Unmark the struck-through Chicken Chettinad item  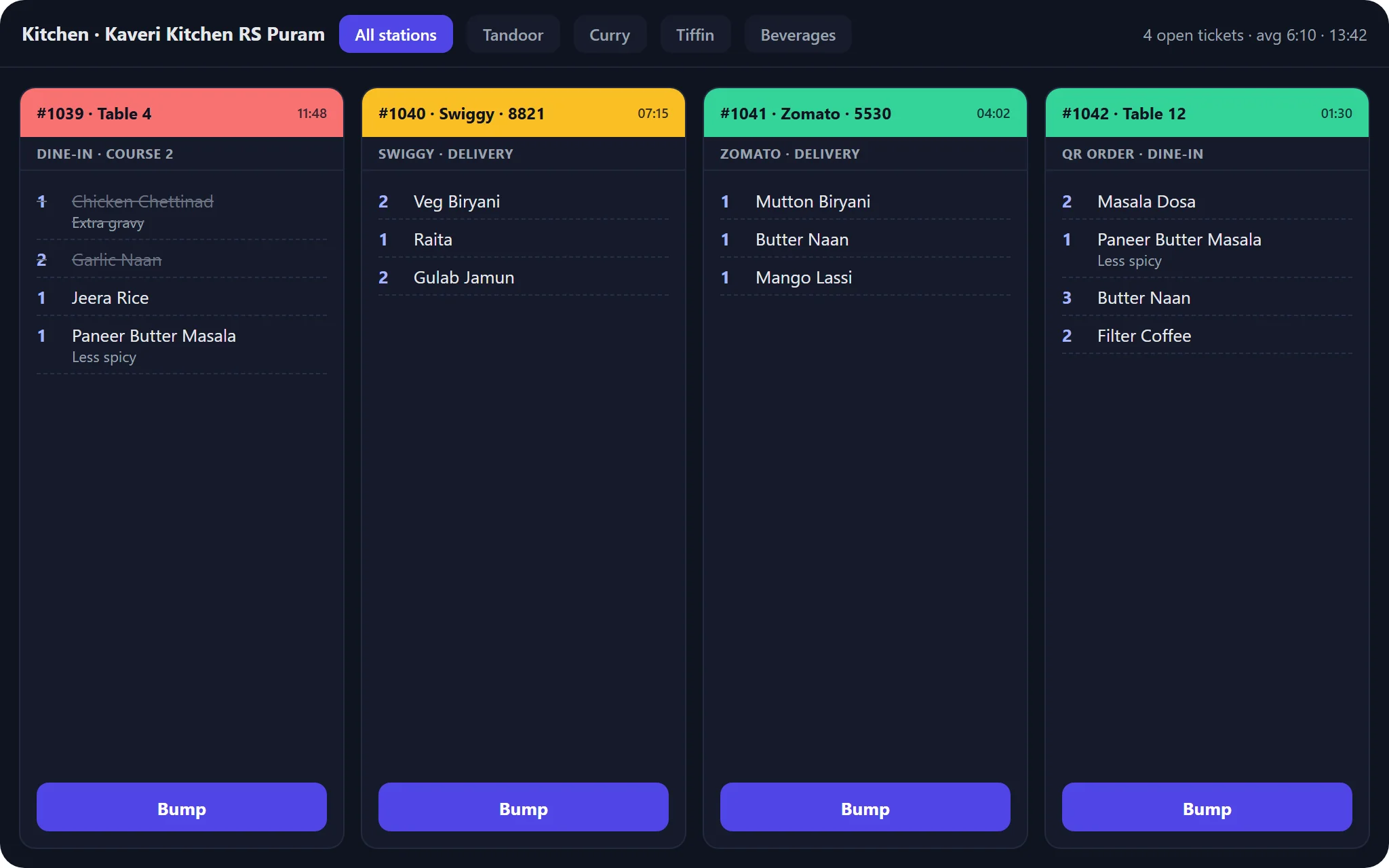(x=182, y=211)
